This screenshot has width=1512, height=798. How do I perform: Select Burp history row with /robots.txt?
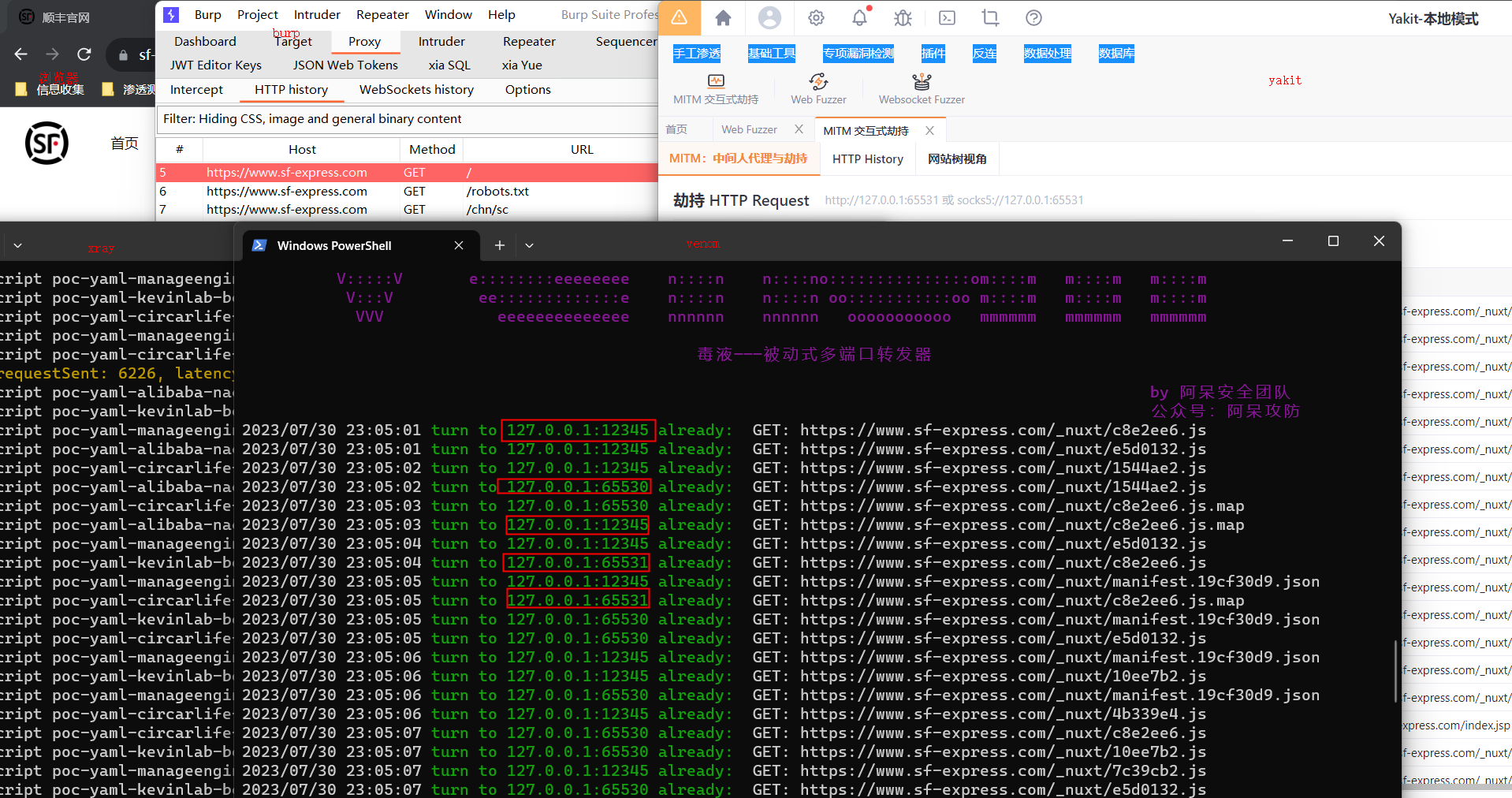407,191
